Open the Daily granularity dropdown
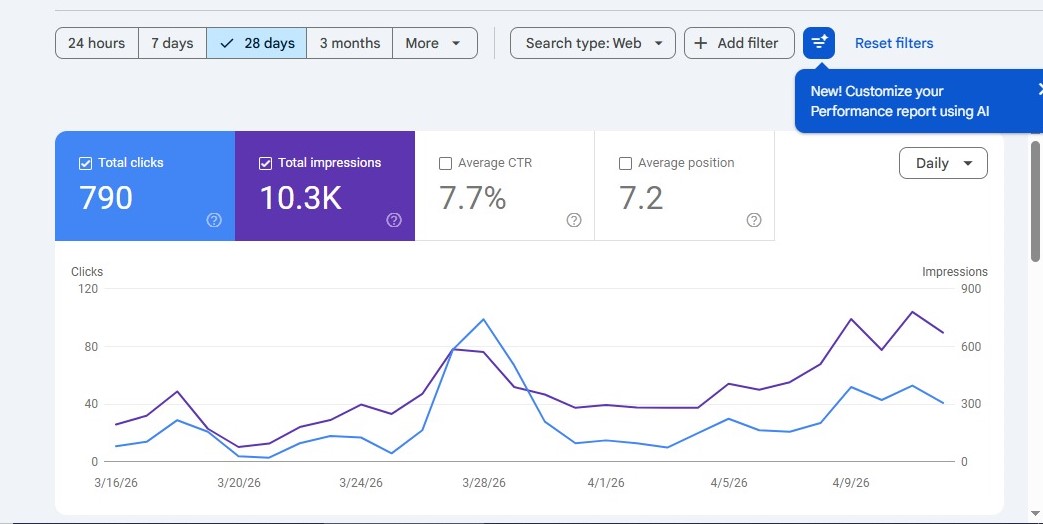 (943, 163)
